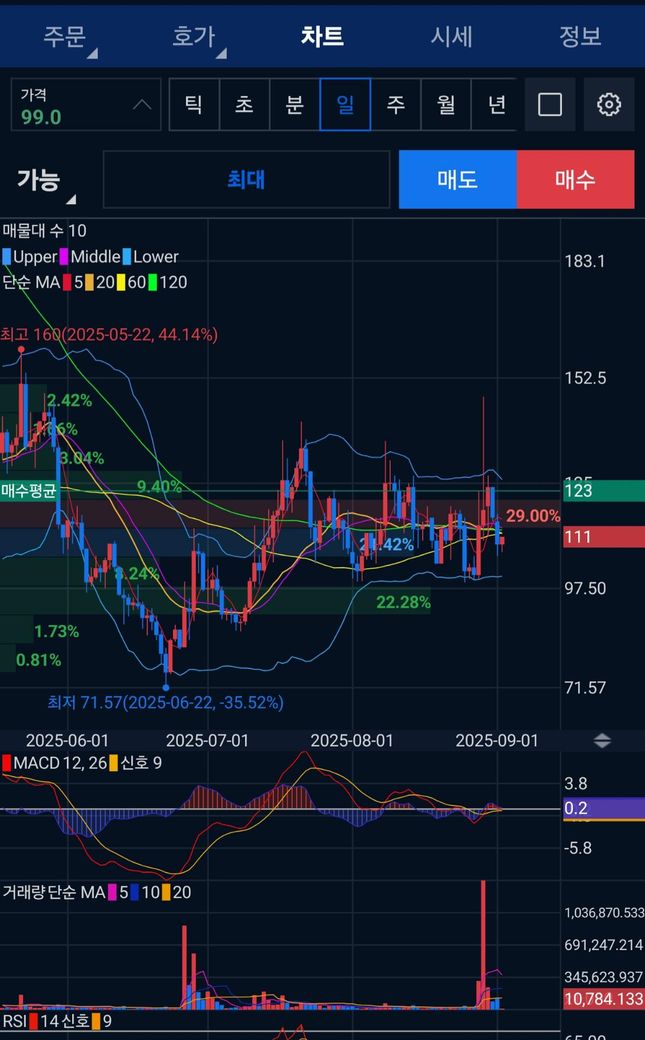The height and width of the screenshot is (1040, 645).
Task: Tap the green MA 120 legend swatch
Action: [x=153, y=283]
